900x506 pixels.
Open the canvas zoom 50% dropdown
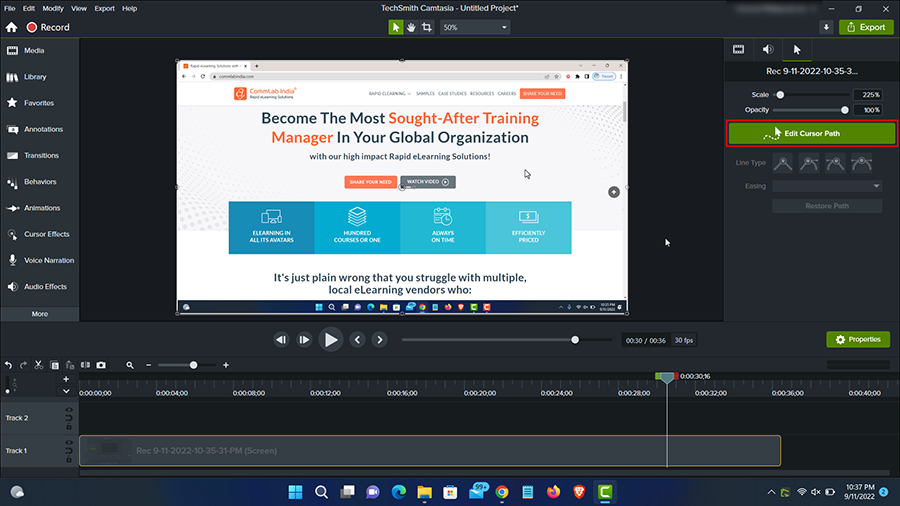pyautogui.click(x=475, y=27)
